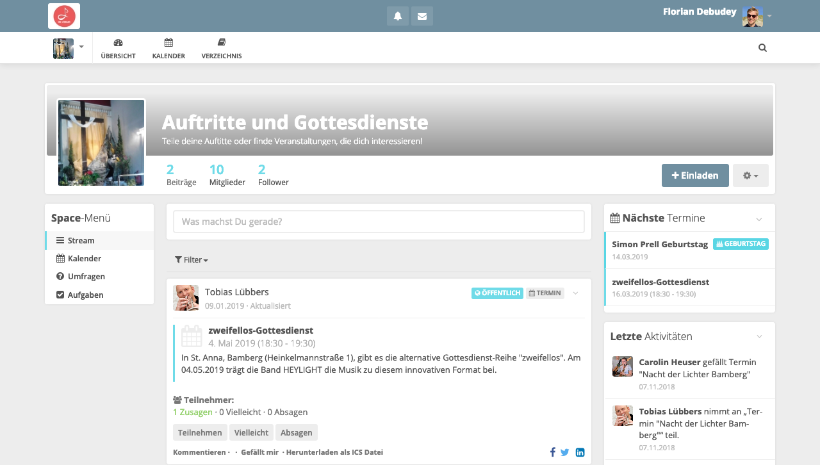Image resolution: width=820 pixels, height=465 pixels.
Task: Click the 1 Zusagen participants link
Action: (192, 412)
